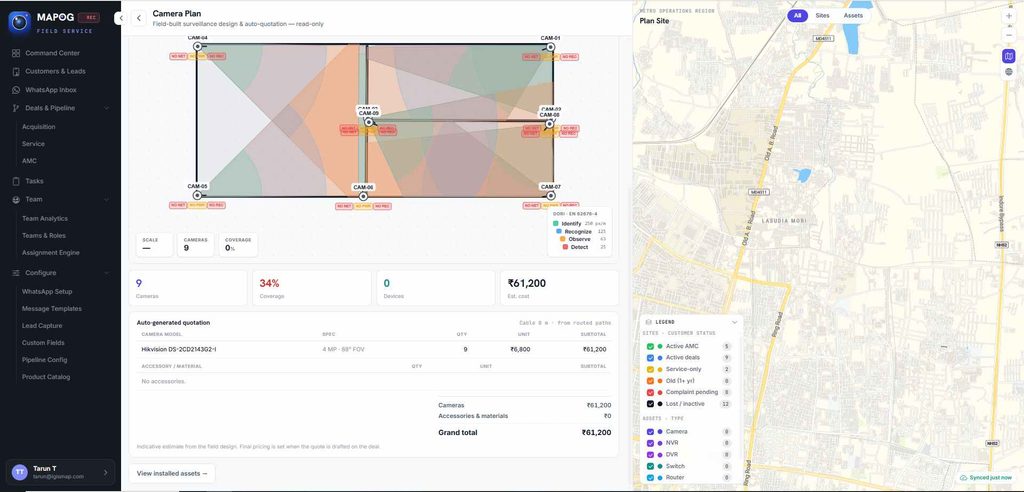
Task: Click the Team smiley icon
Action: [x=16, y=199]
